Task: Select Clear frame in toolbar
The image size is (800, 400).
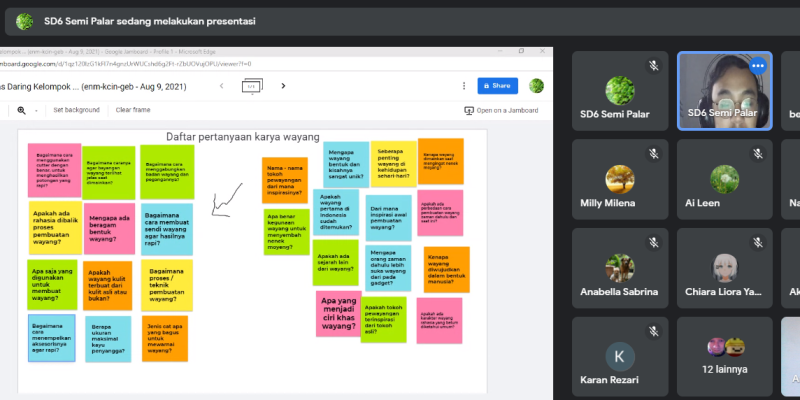Action: (x=133, y=110)
